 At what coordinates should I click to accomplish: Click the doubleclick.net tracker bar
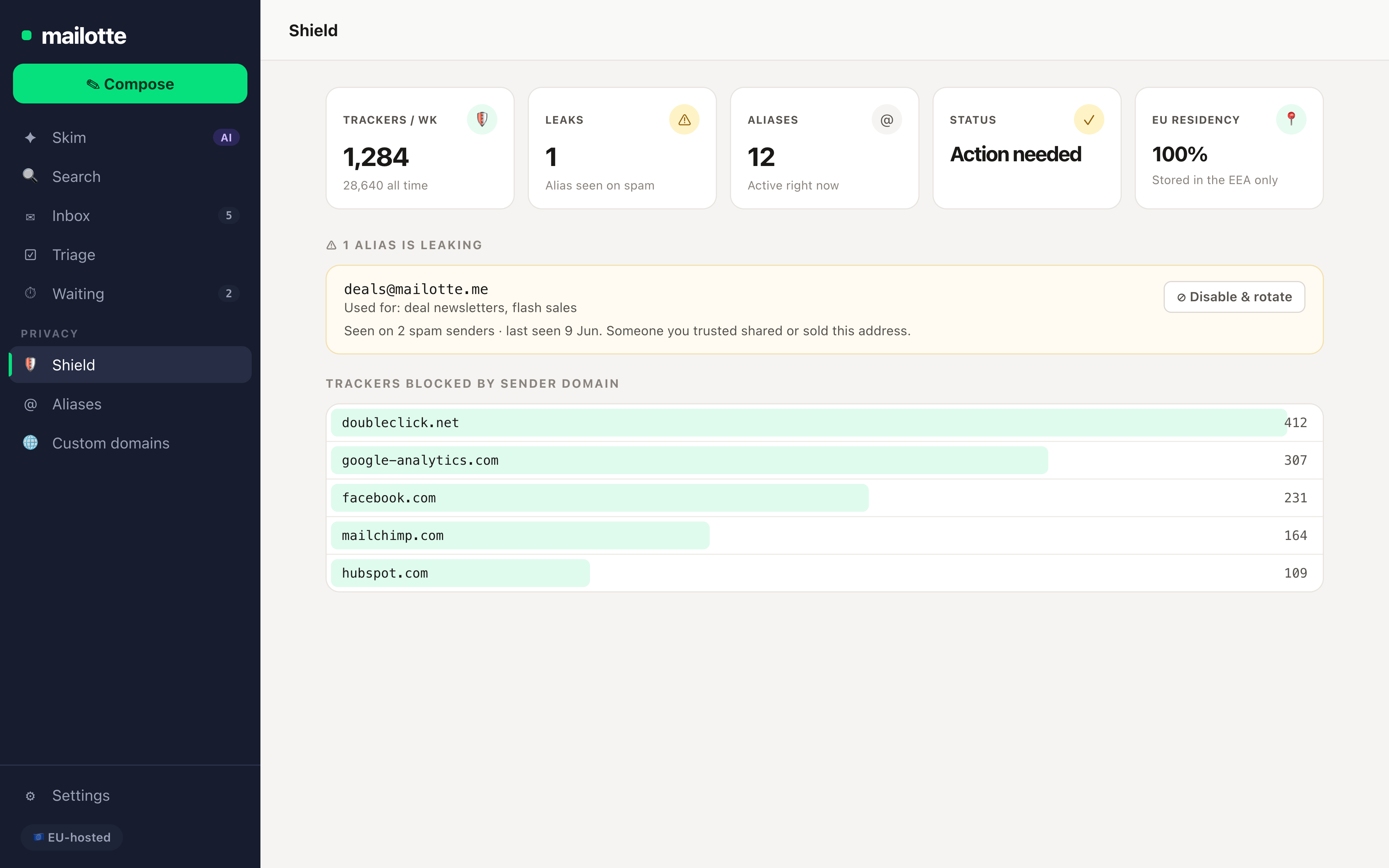coord(809,422)
